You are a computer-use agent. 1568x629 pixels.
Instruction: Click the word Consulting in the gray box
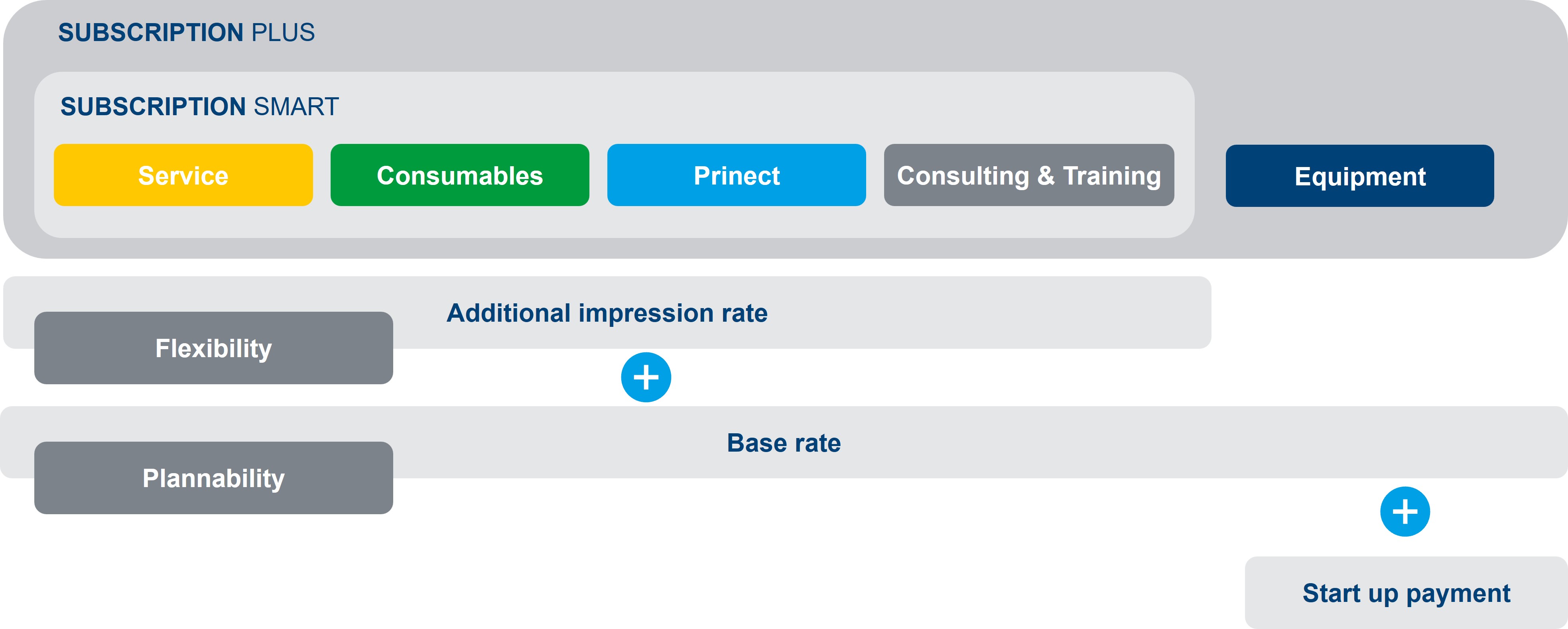963,176
